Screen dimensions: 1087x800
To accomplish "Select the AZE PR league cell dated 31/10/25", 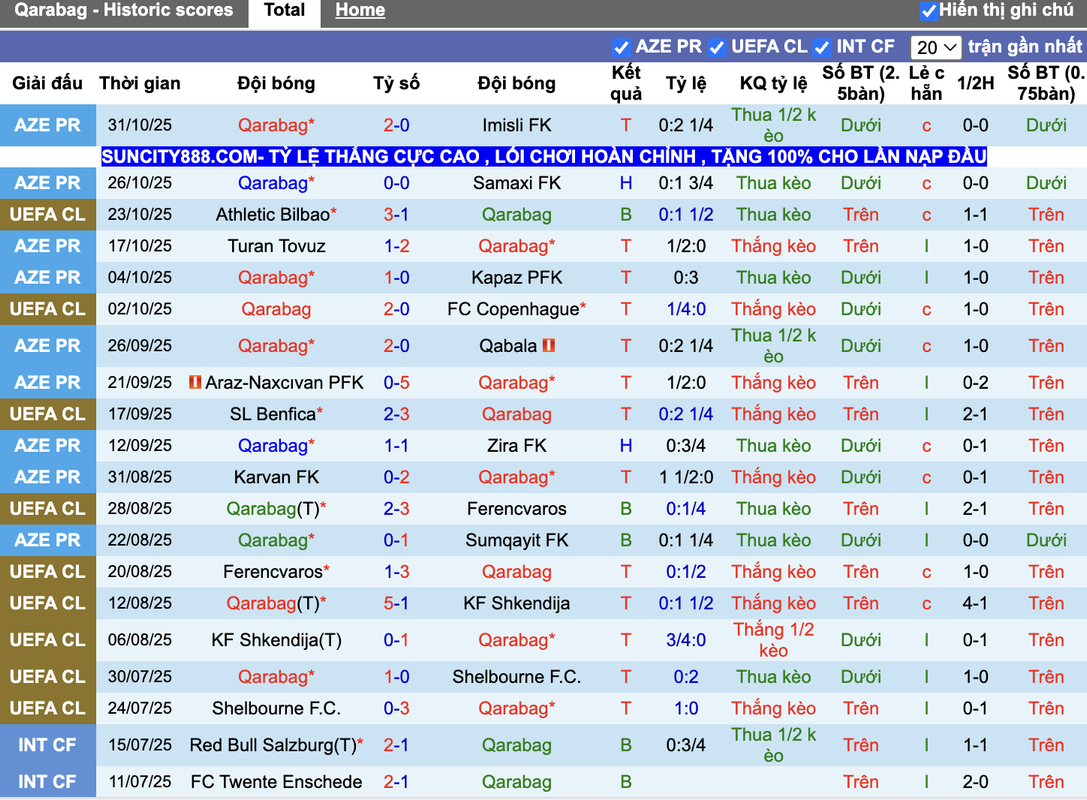I will (x=48, y=125).
